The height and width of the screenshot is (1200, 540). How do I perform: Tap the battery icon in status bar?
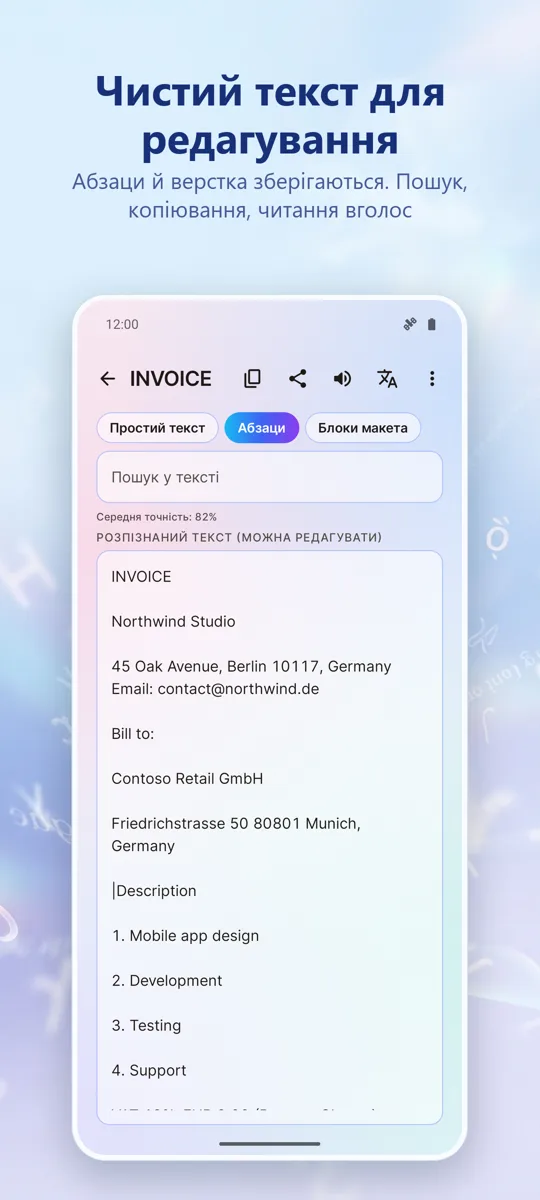[x=432, y=324]
